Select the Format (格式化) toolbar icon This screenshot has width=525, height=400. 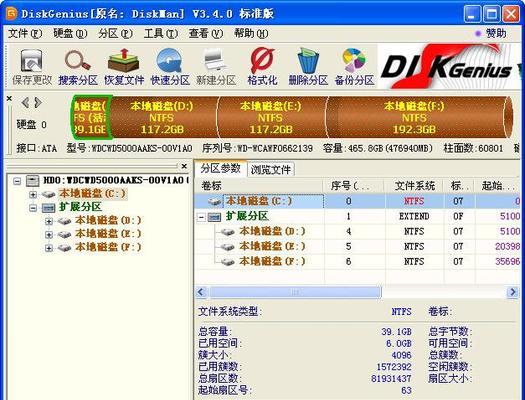pos(262,67)
